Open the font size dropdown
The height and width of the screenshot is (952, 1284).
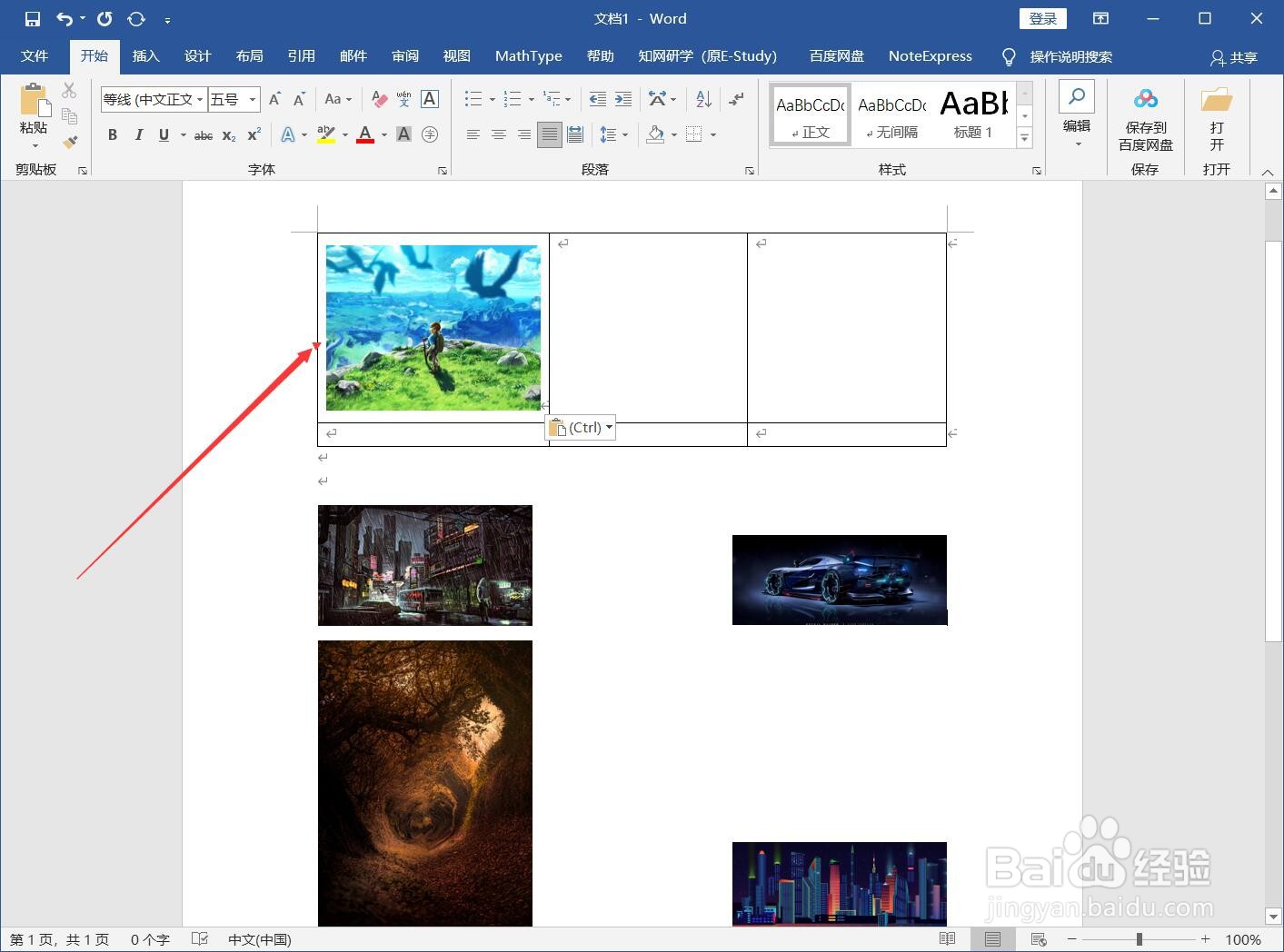(x=253, y=100)
